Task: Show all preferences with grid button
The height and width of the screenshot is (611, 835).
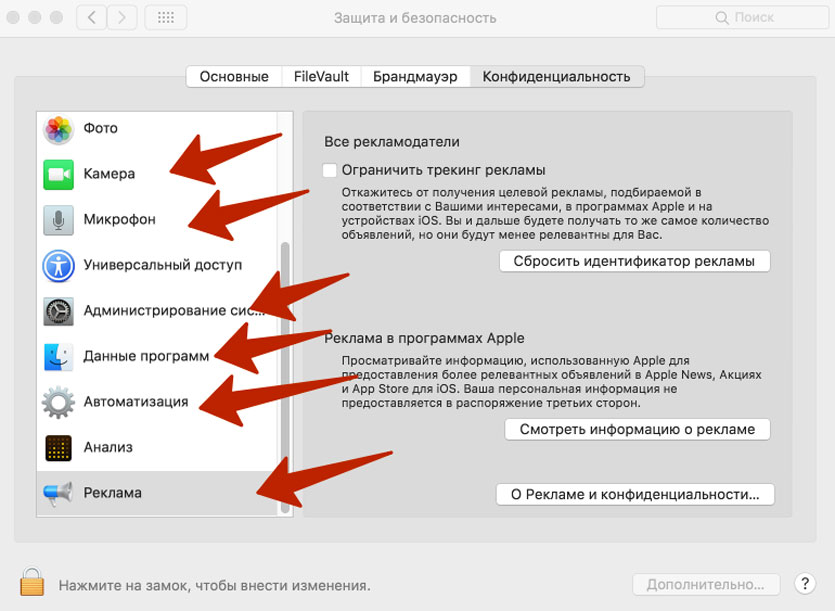Action: coord(166,18)
